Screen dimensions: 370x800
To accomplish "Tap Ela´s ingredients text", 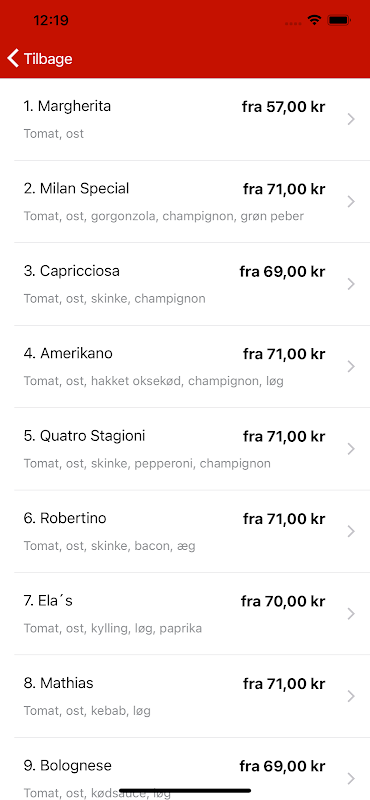I will coord(113,628).
